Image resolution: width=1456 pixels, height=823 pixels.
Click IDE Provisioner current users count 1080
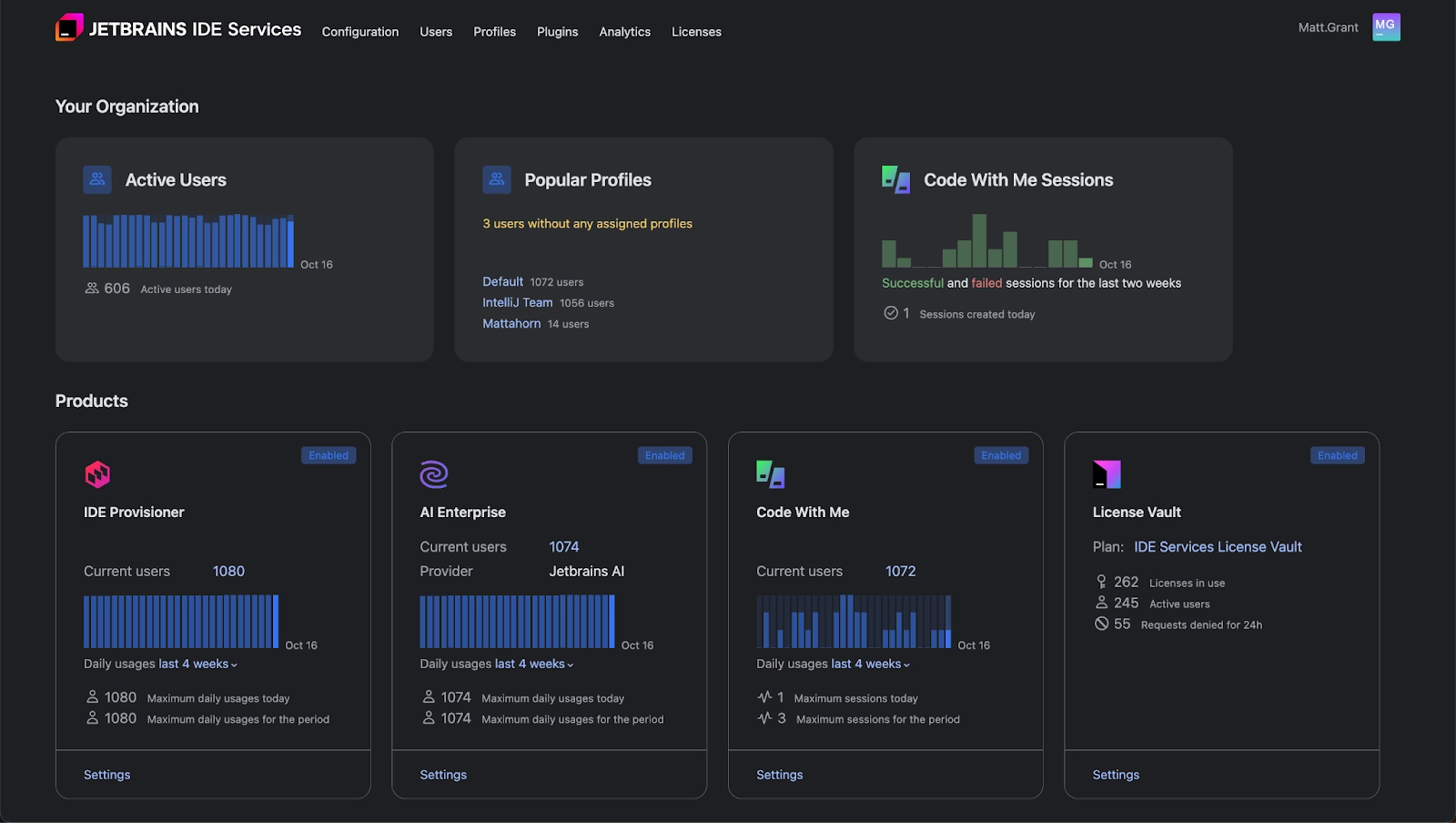[228, 571]
